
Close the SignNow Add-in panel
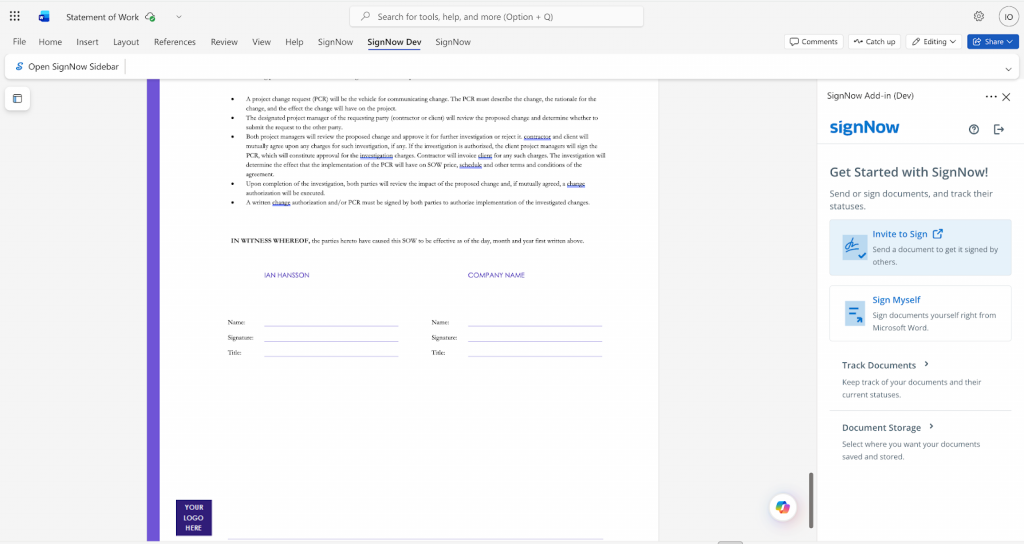point(1006,97)
